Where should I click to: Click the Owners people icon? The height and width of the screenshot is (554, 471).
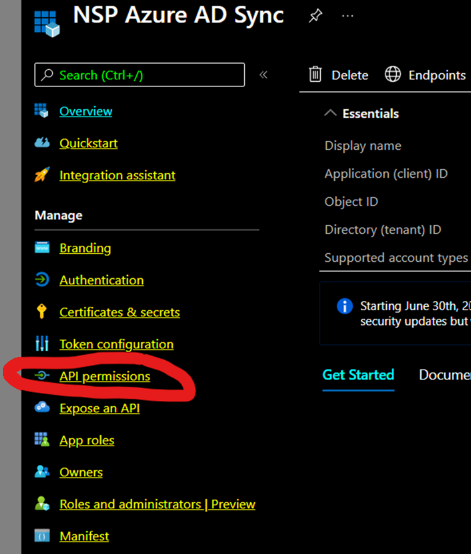[x=42, y=471]
